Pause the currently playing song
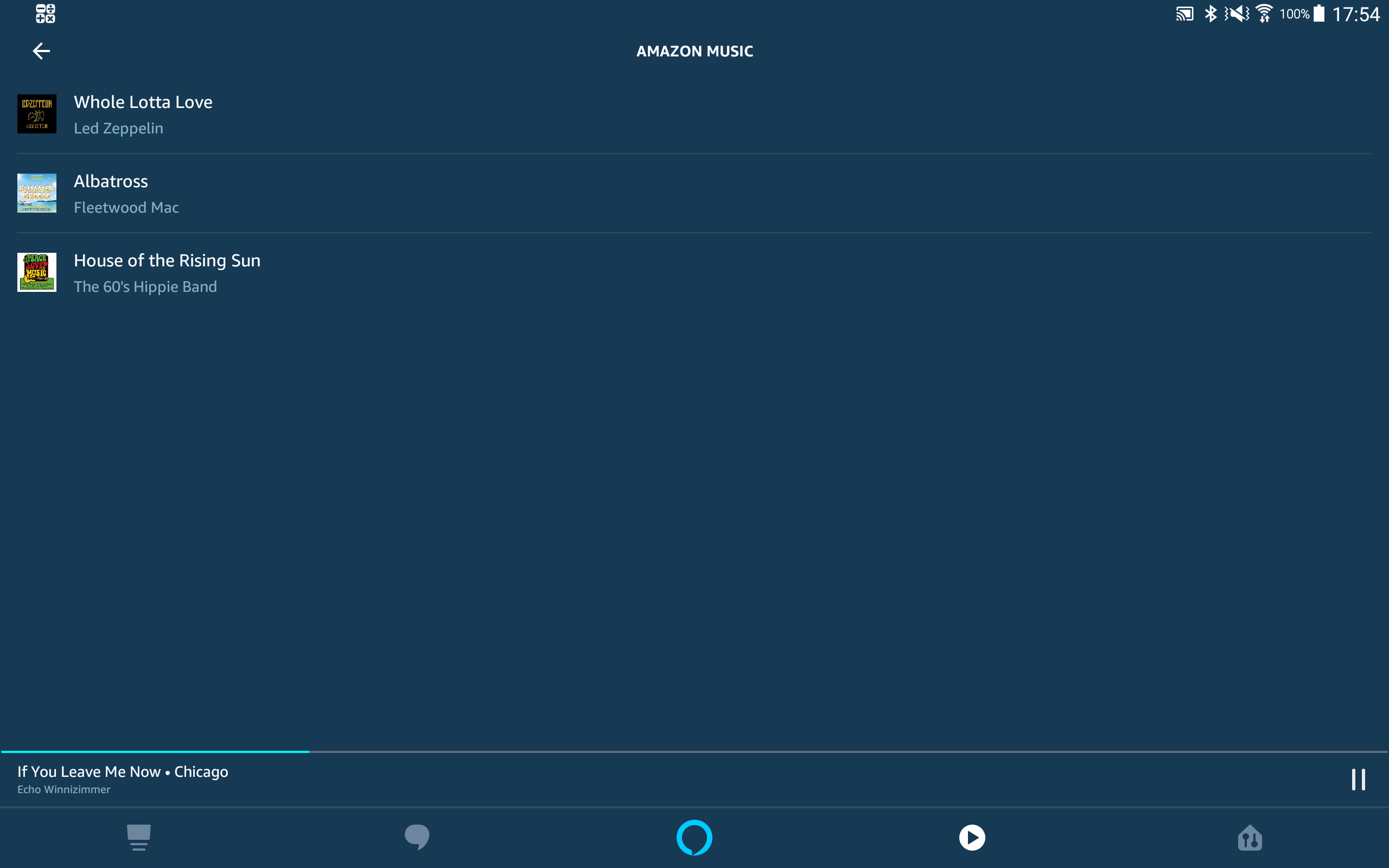 point(1358,780)
